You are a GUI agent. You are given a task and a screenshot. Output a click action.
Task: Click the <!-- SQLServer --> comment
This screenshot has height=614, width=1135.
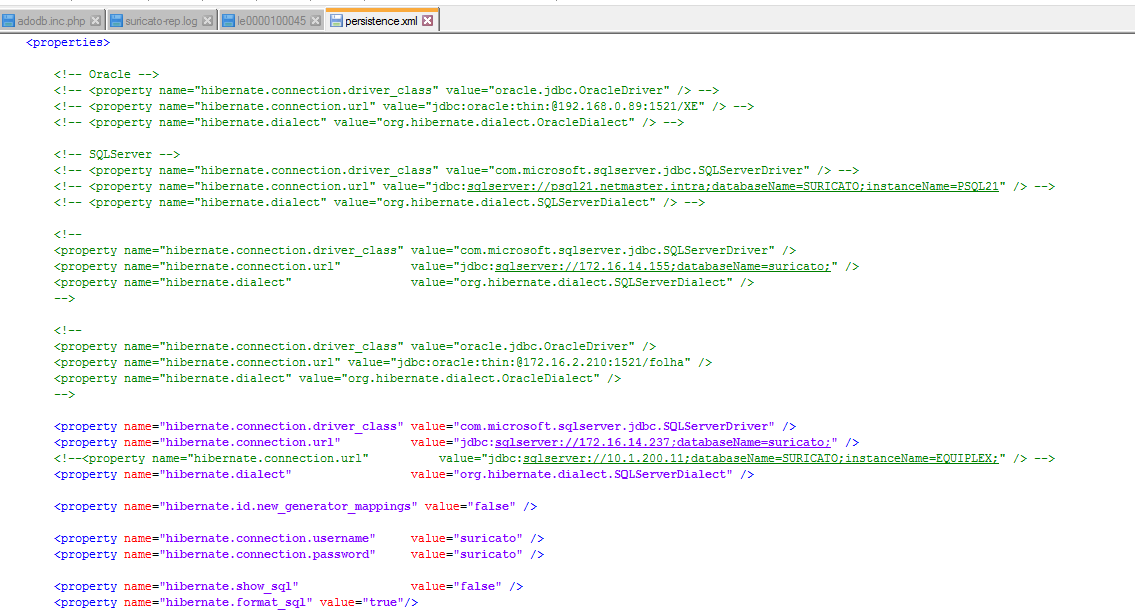tap(117, 154)
